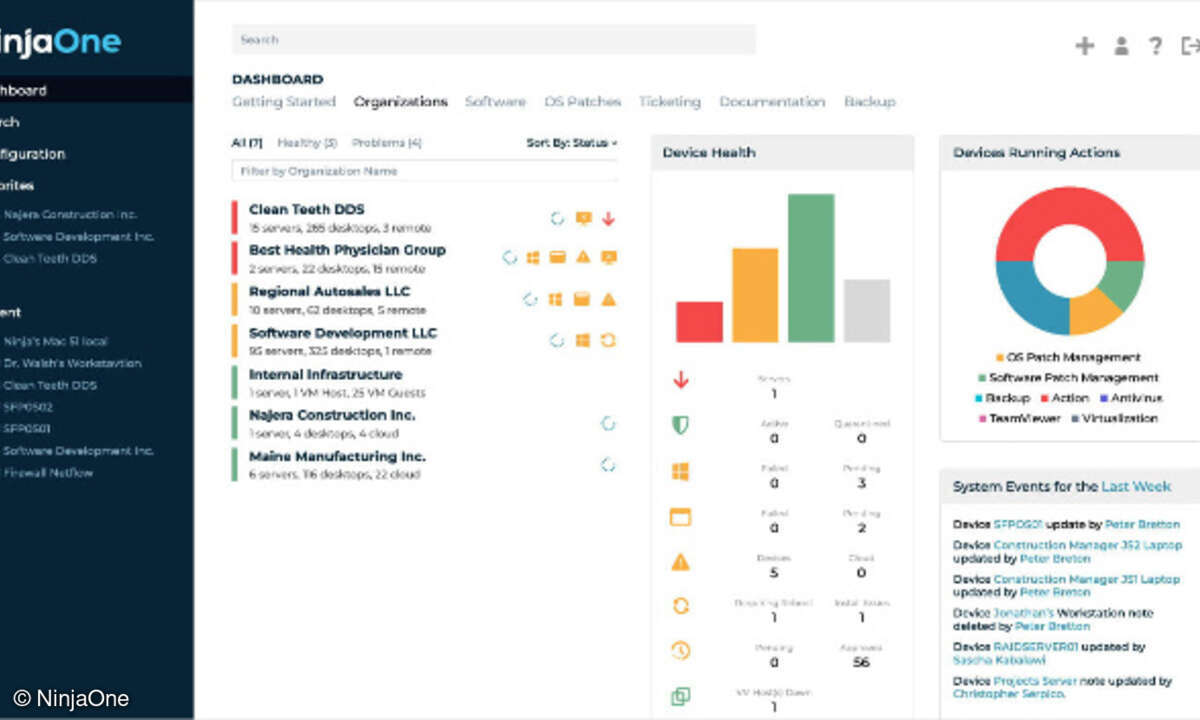
Task: Open the Christopher Serpico user link
Action: coord(1008,694)
